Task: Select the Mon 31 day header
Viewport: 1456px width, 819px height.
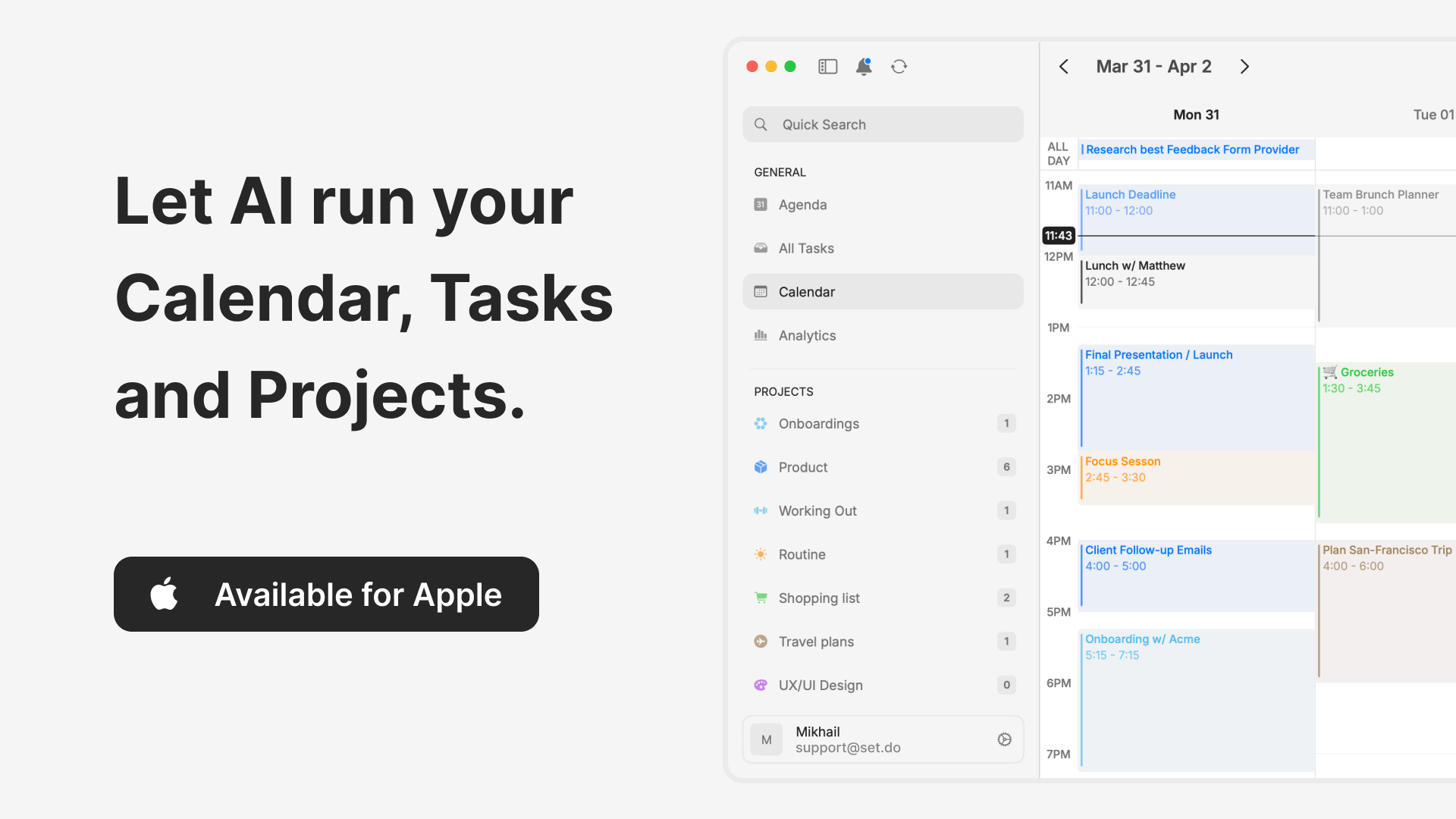Action: [1196, 115]
